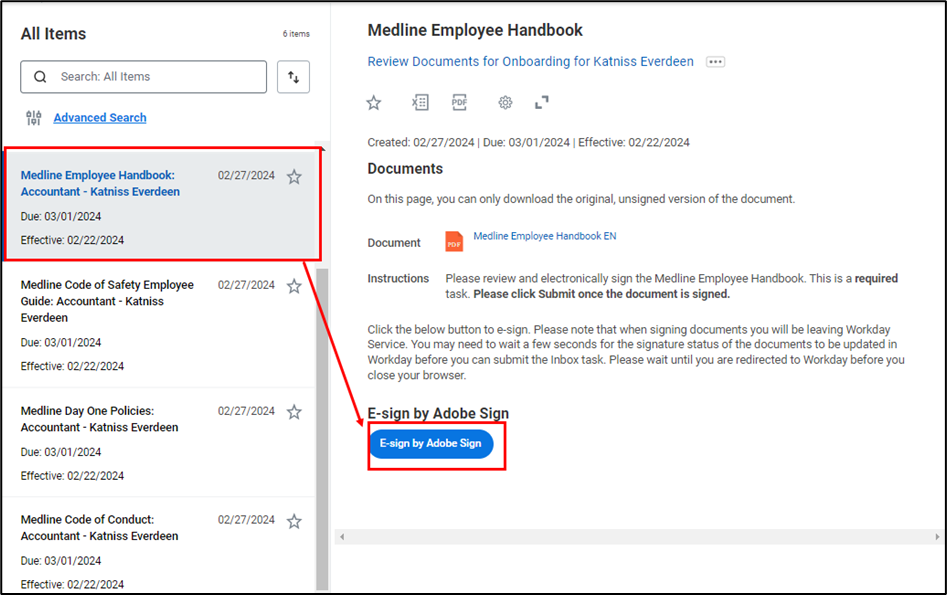This screenshot has width=947, height=595.
Task: Click orange PDF icon next to document
Action: 454,242
